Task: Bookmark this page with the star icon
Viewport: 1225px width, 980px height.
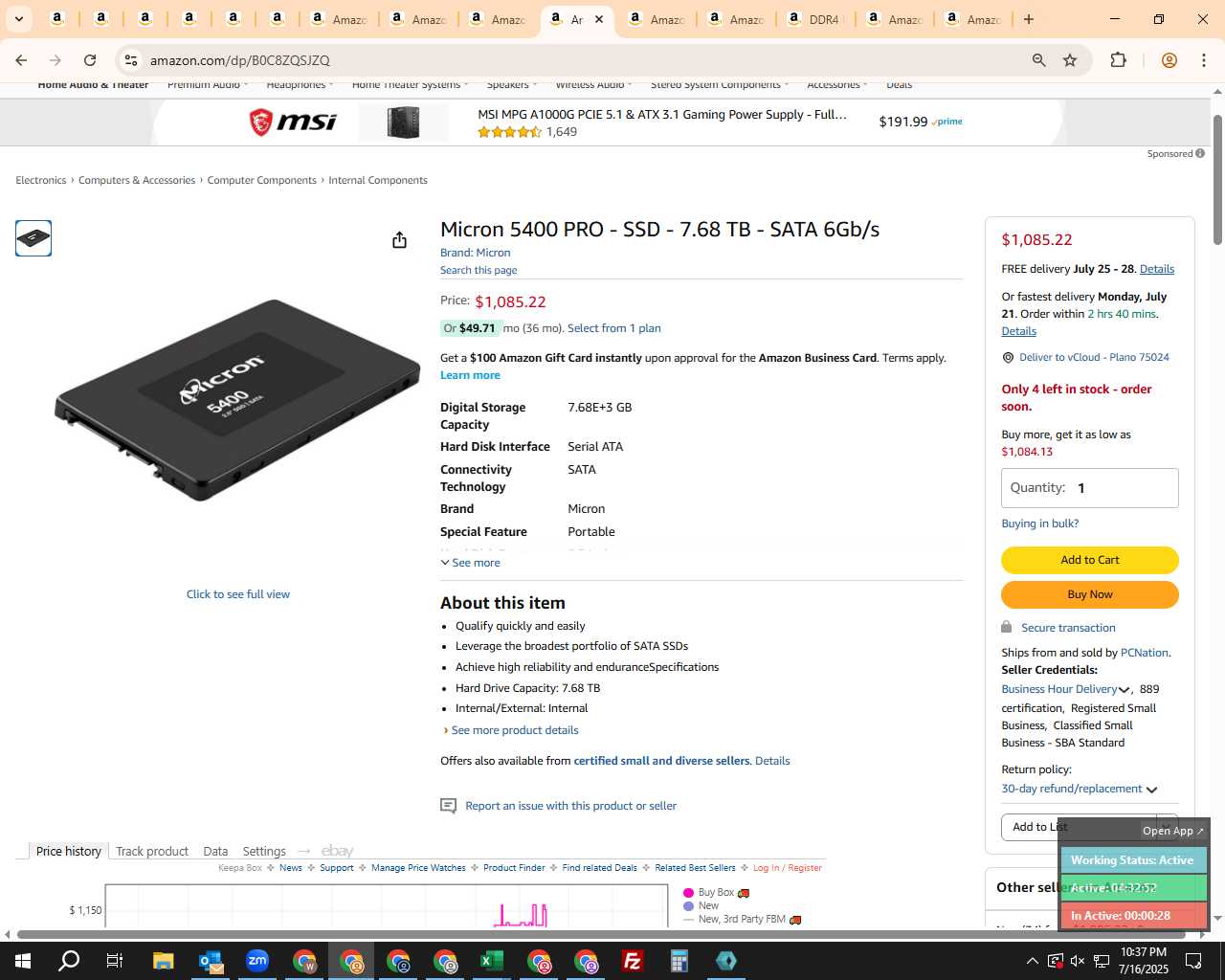Action: (x=1070, y=60)
